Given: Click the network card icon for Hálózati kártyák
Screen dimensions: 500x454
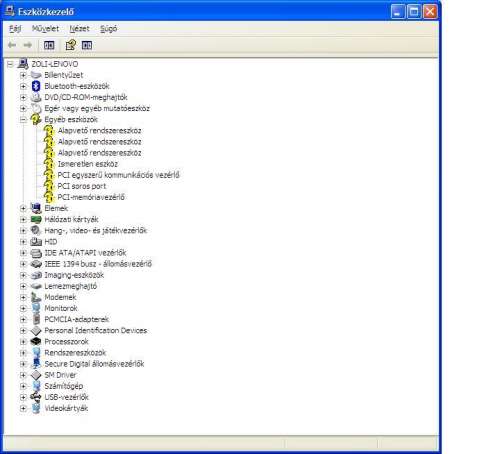Looking at the screenshot, I should [36, 219].
